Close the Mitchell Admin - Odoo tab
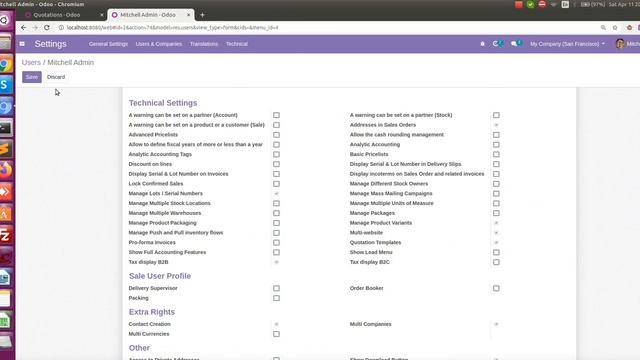 point(189,15)
